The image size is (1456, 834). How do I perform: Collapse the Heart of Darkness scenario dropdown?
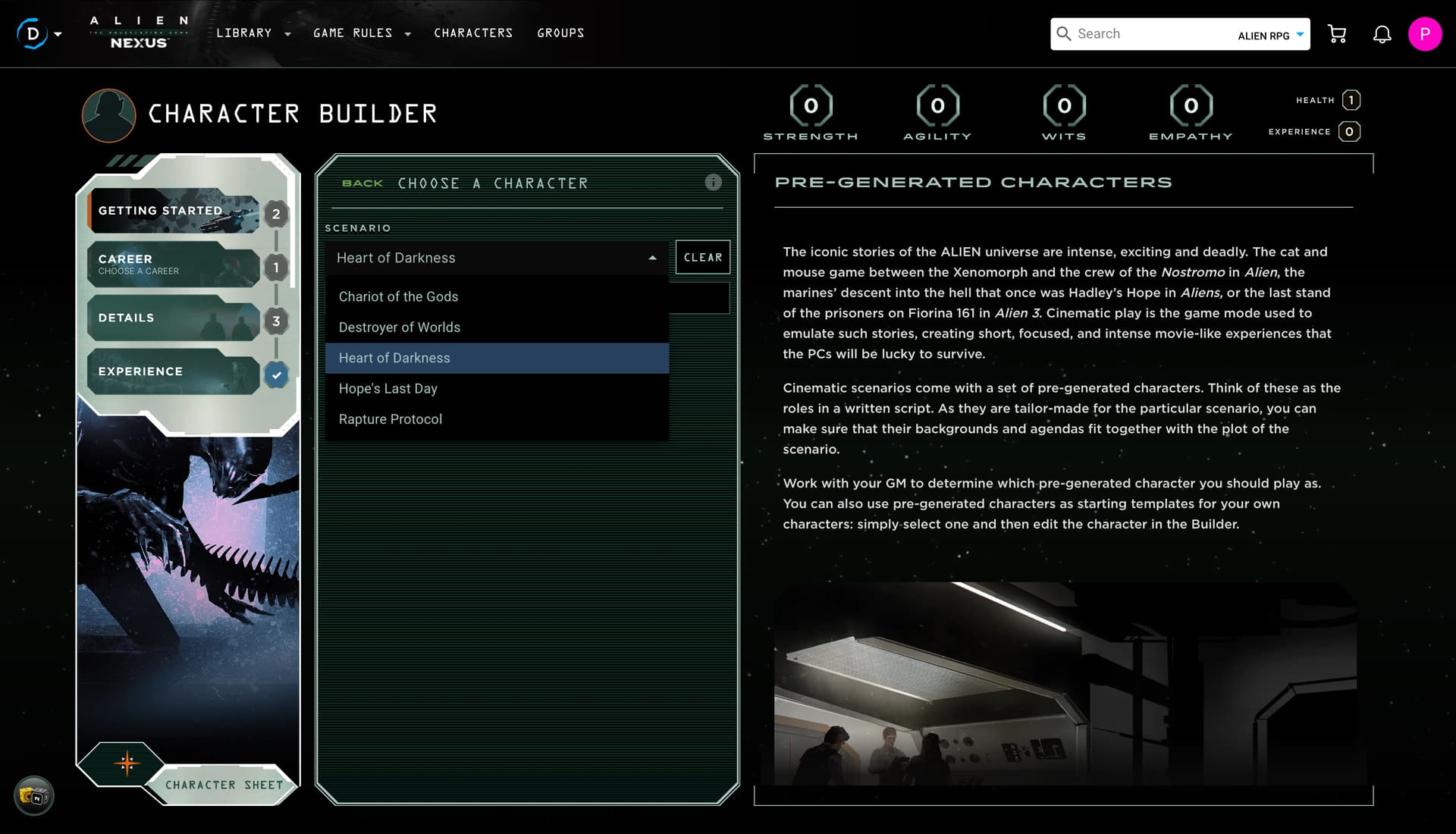(651, 258)
